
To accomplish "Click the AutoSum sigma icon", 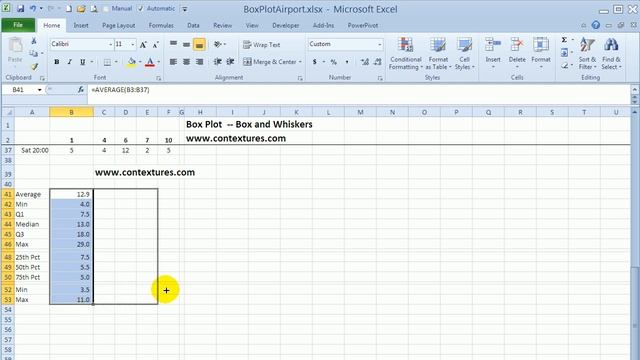I will click(x=564, y=40).
